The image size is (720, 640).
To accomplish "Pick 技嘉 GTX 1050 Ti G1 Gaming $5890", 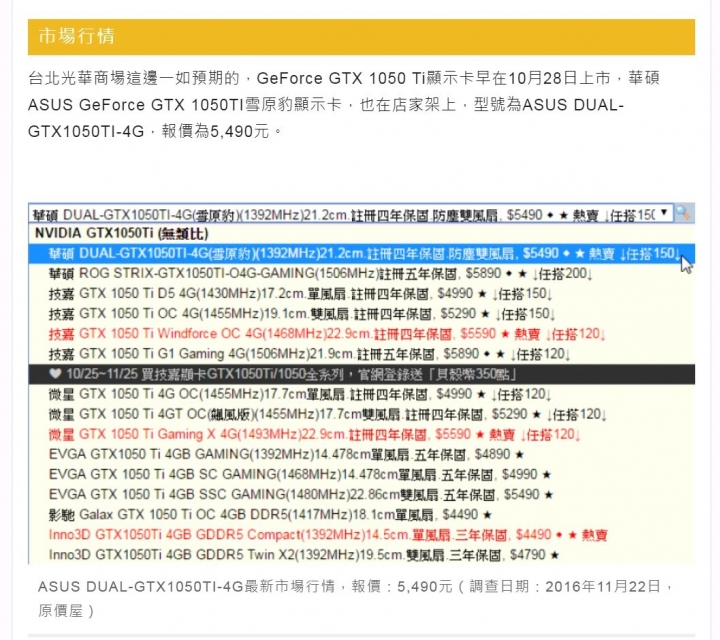I will pyautogui.click(x=361, y=354).
